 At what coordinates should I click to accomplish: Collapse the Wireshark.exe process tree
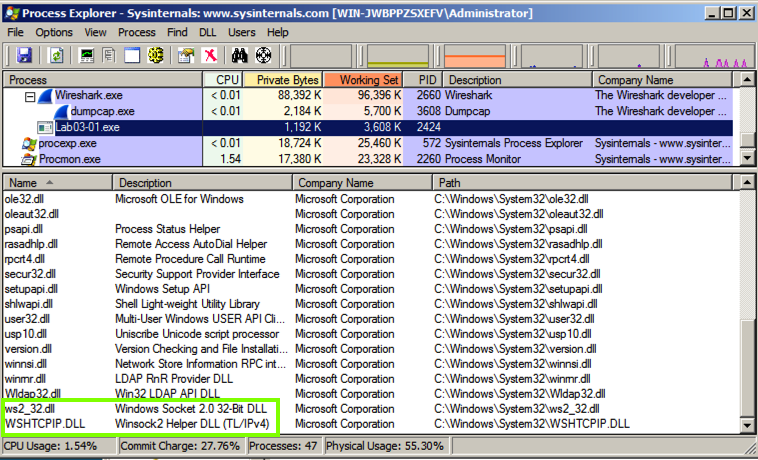[30, 96]
